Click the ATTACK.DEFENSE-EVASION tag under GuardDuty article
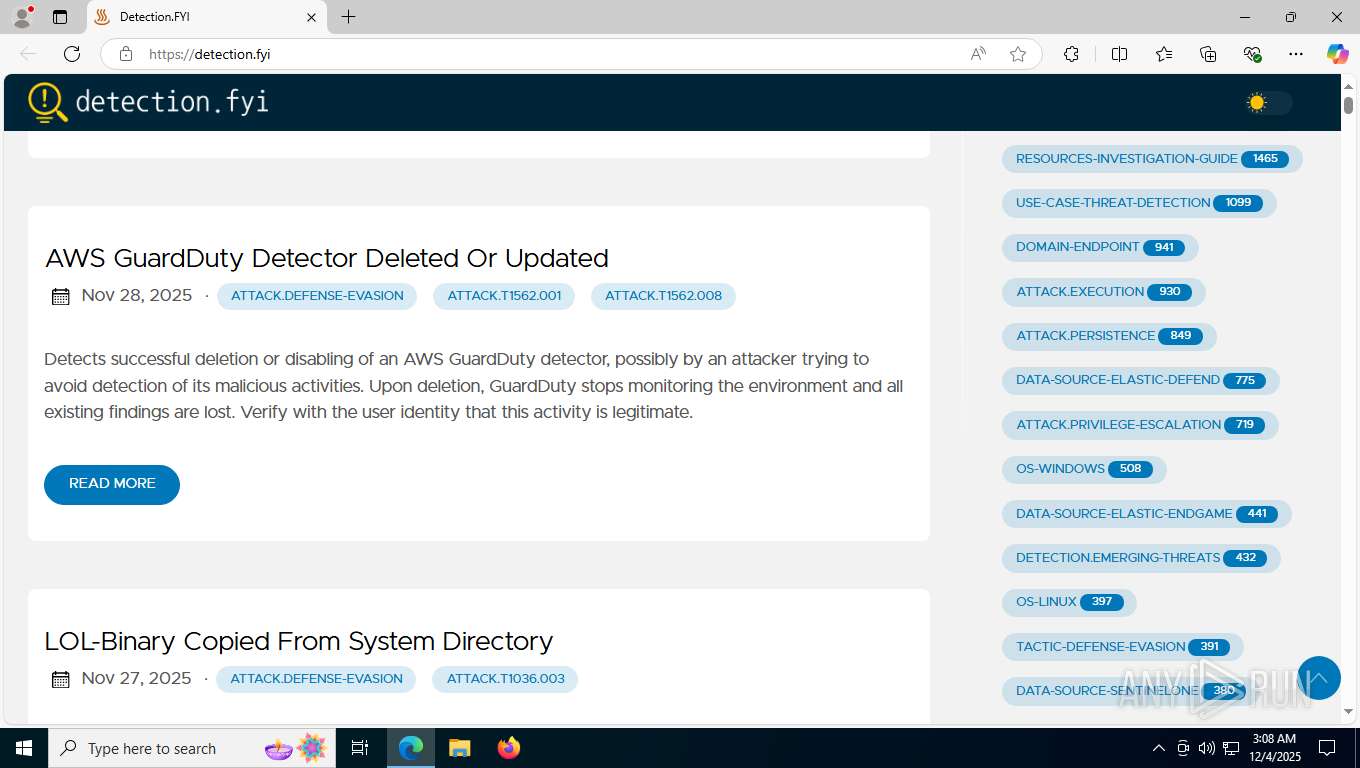 click(317, 296)
